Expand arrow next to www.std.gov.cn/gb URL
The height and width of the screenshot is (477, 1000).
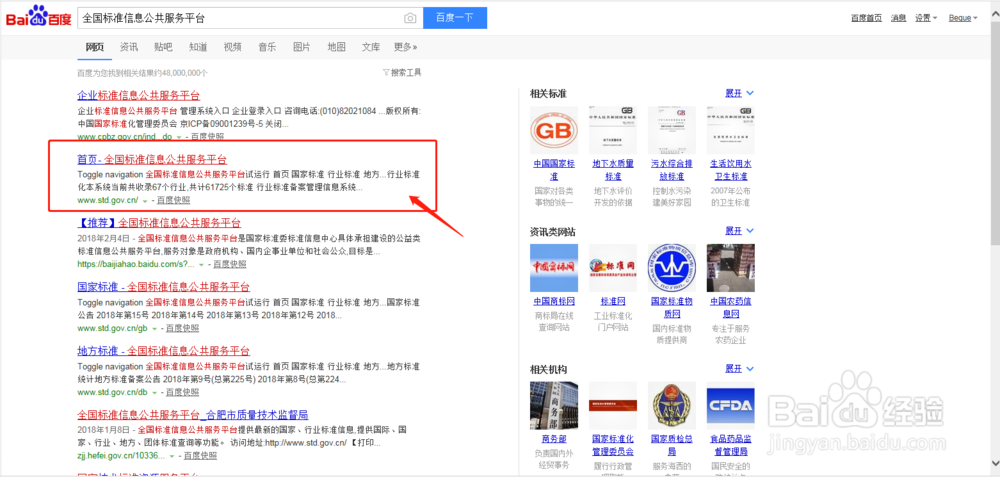pos(154,328)
